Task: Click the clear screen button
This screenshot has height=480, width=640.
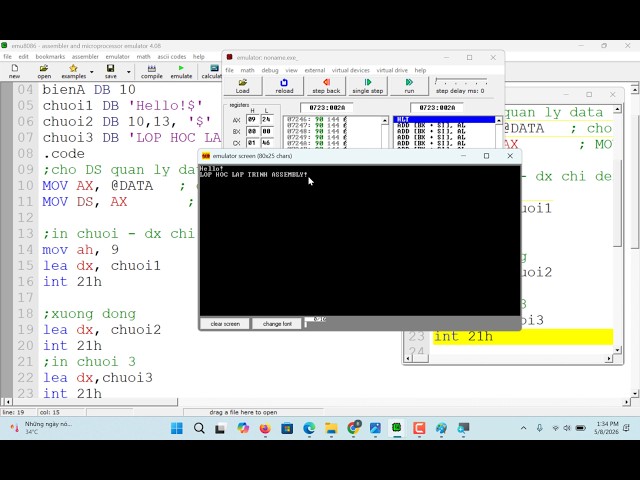Action: [x=225, y=324]
